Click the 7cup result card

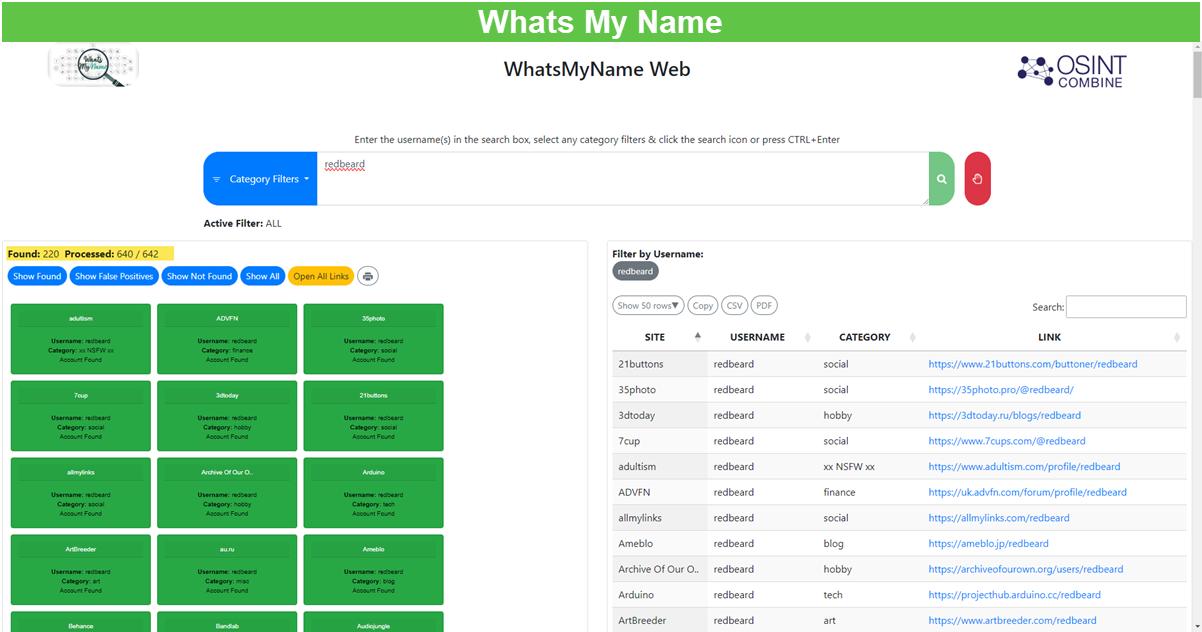[x=81, y=416]
